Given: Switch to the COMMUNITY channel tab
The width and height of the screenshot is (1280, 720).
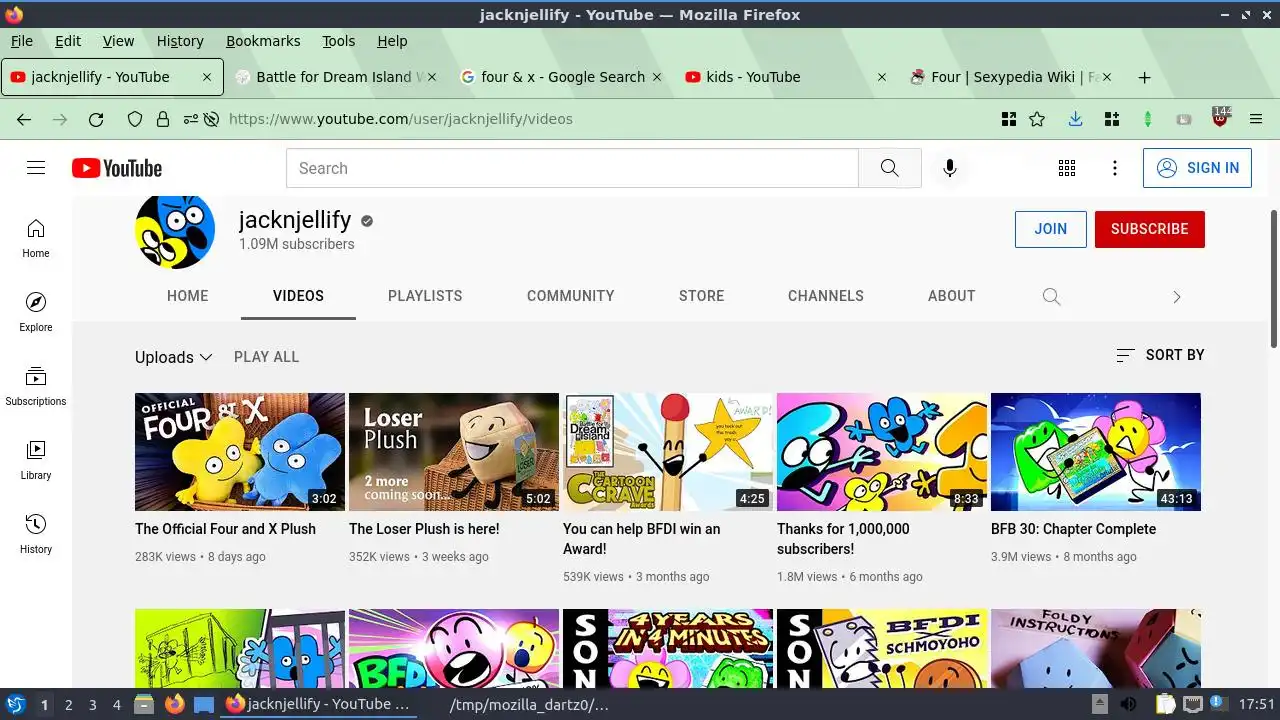Looking at the screenshot, I should point(571,296).
